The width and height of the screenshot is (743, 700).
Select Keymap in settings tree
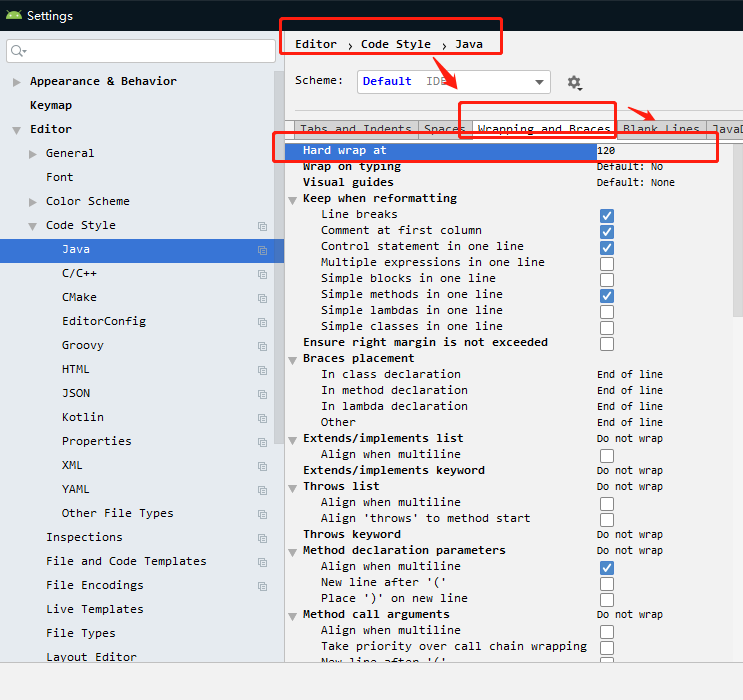pyautogui.click(x=51, y=105)
